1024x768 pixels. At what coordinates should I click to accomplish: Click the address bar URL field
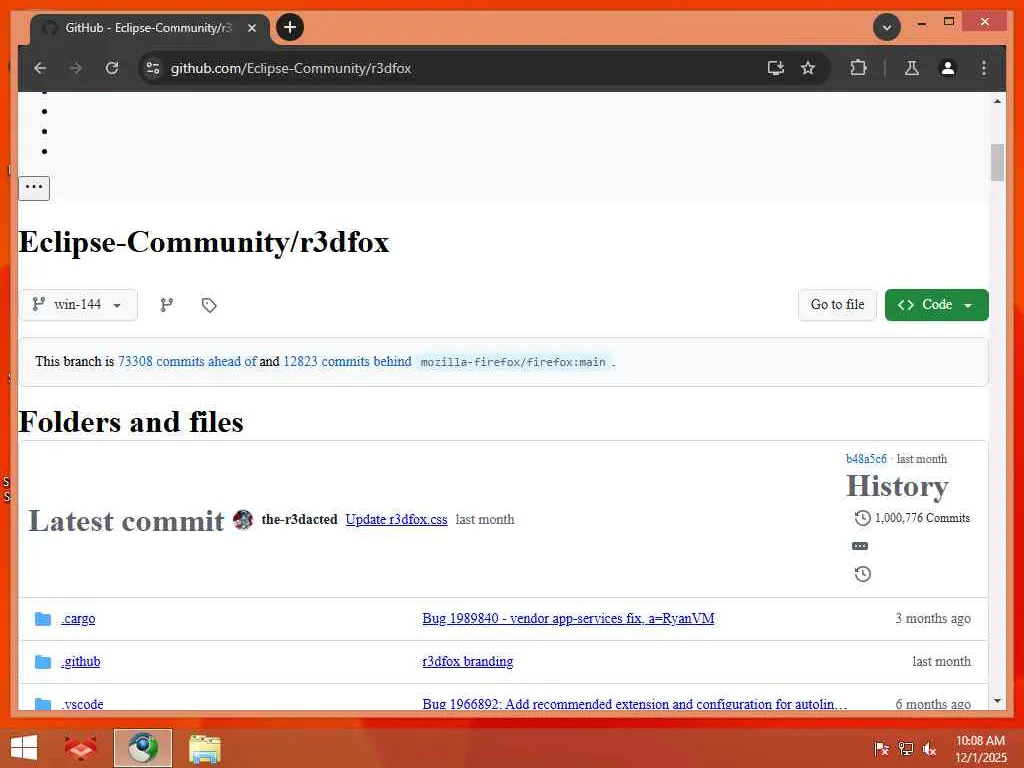point(457,68)
